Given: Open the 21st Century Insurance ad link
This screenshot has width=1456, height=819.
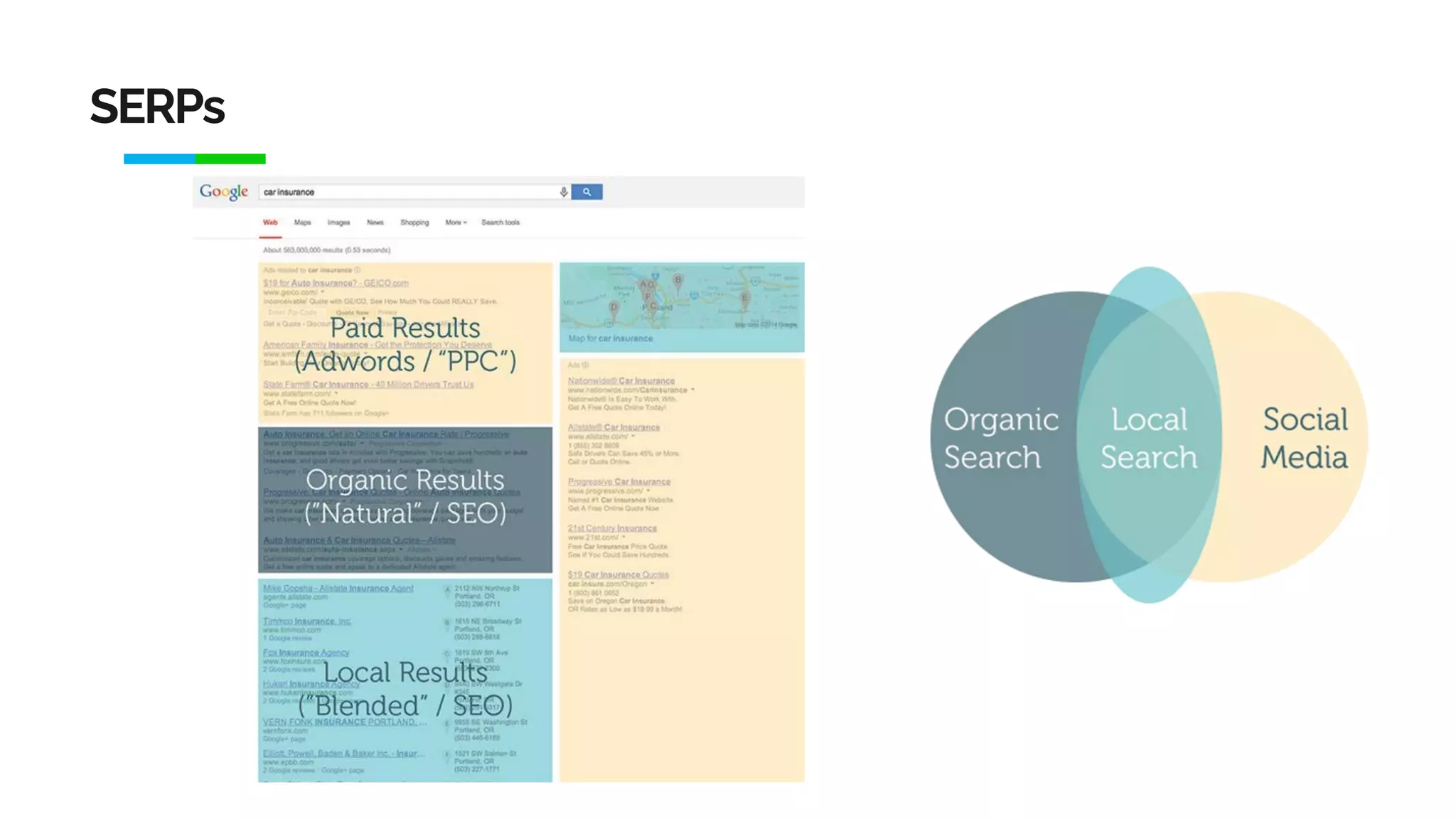Looking at the screenshot, I should point(611,528).
